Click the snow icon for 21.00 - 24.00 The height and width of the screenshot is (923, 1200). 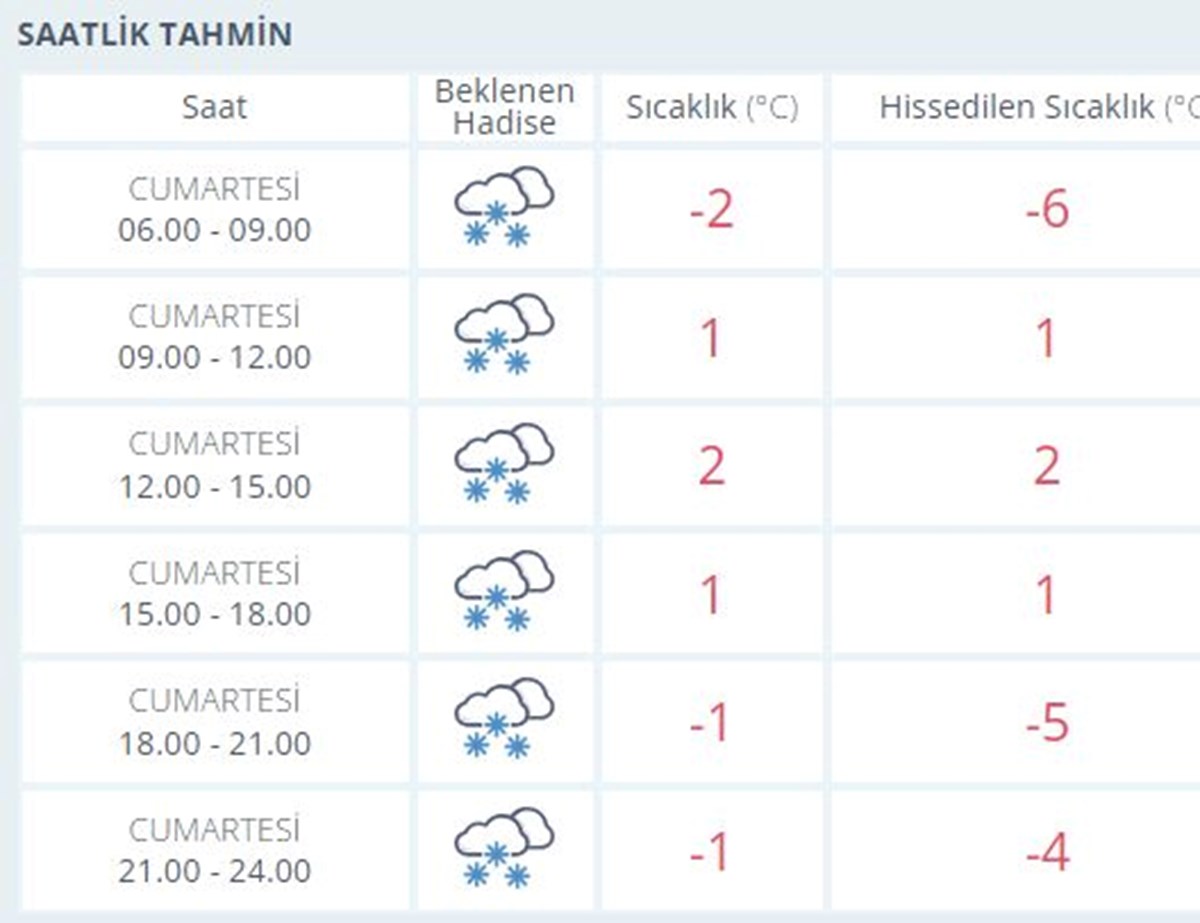tap(504, 850)
